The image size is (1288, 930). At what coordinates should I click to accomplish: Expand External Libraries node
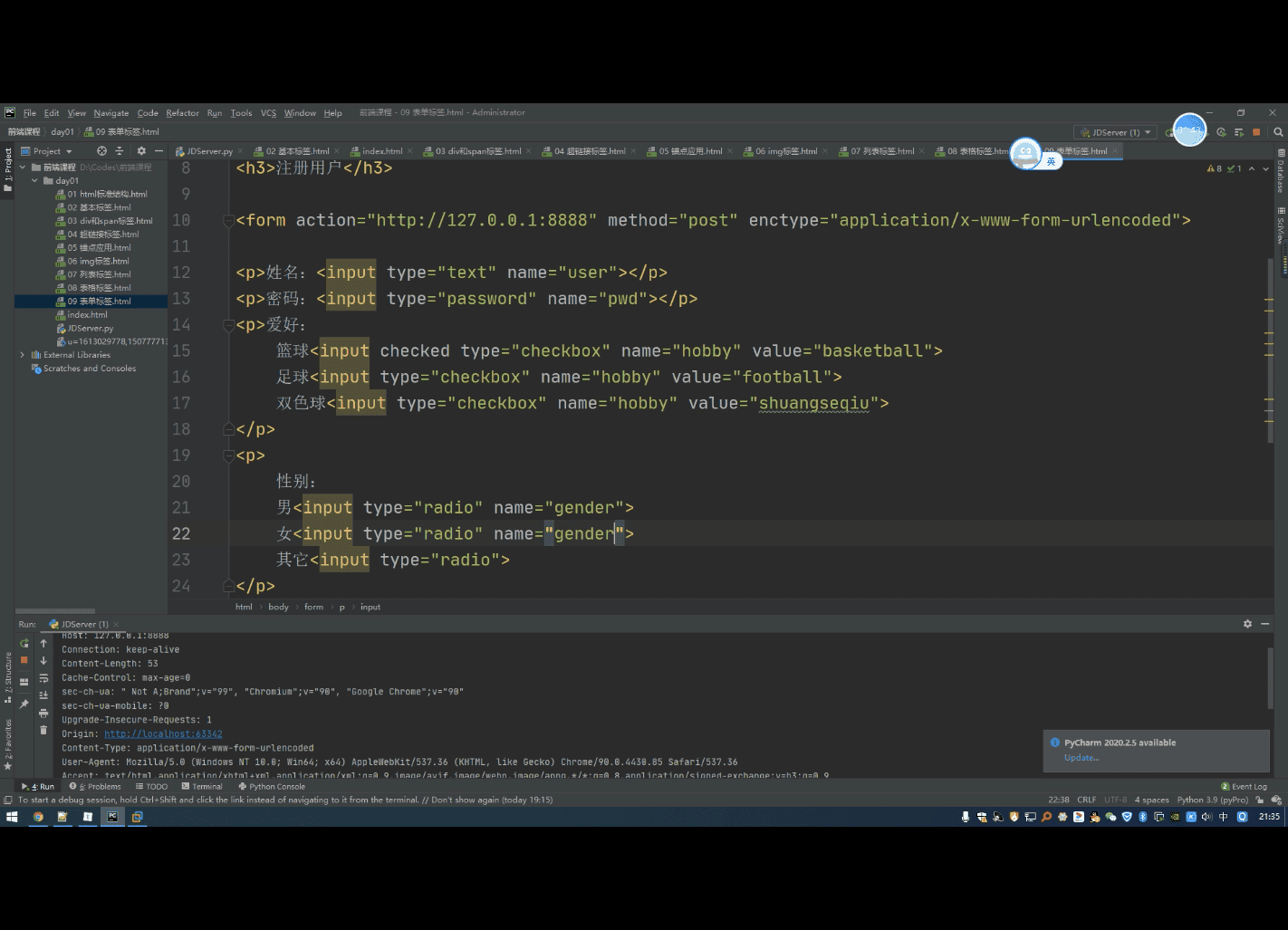pos(23,355)
